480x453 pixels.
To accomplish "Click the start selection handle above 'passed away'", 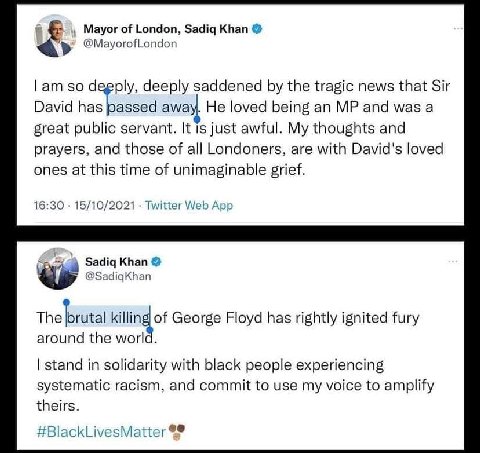I will coord(107,90).
